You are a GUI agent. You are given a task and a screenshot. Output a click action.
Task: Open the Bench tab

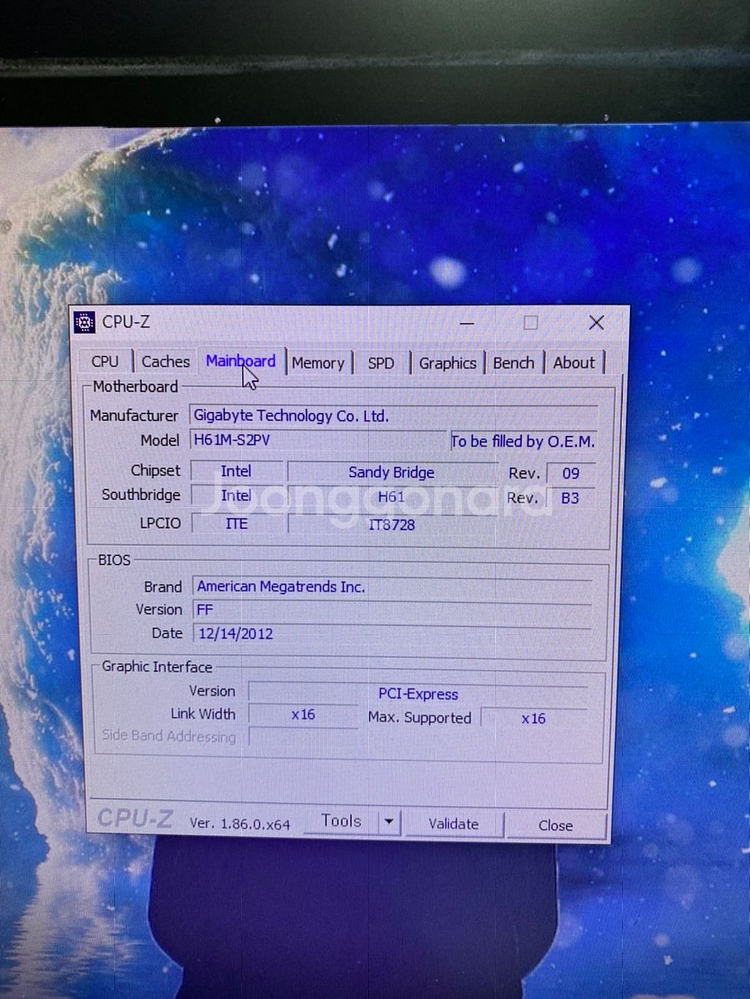click(x=513, y=363)
